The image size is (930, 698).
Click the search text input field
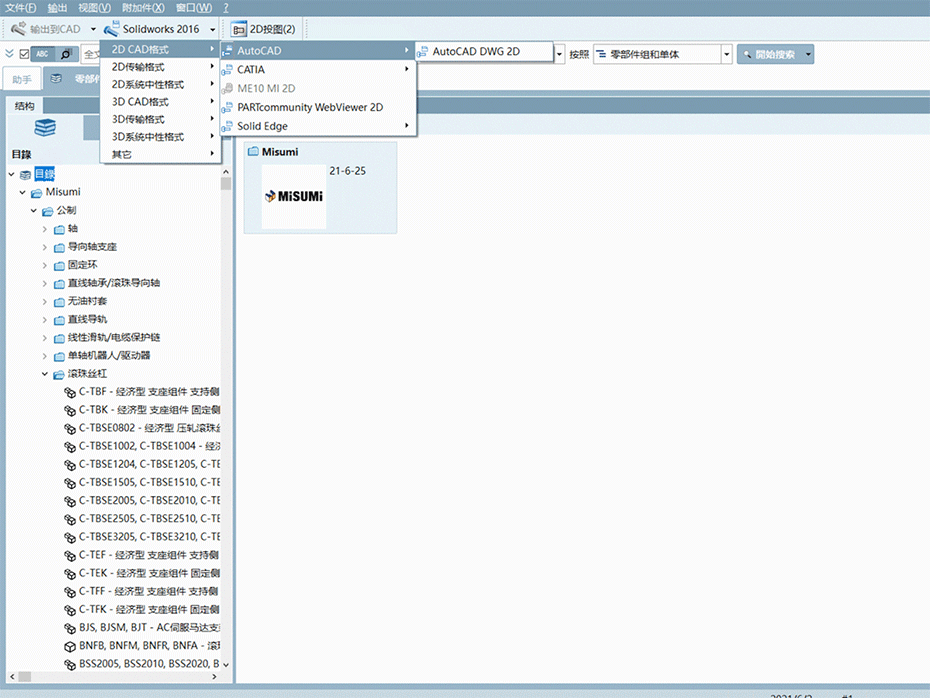click(91, 54)
